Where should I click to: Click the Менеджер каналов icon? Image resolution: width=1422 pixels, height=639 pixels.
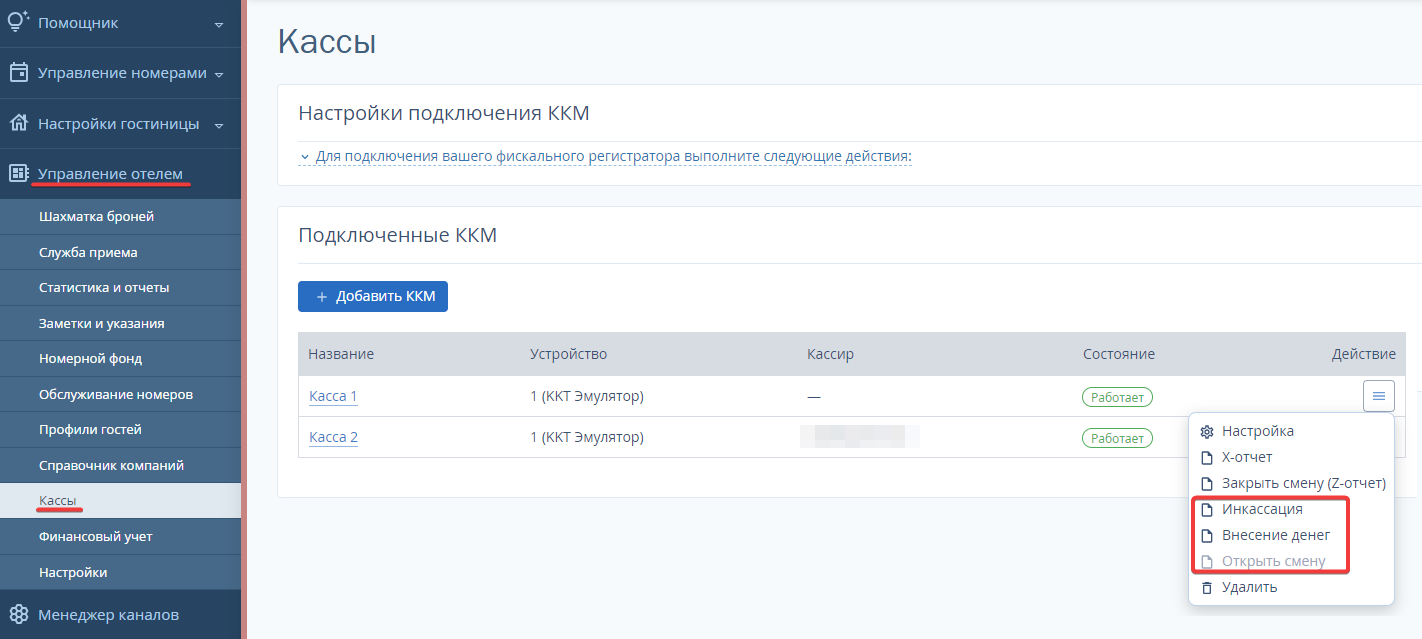pyautogui.click(x=18, y=614)
